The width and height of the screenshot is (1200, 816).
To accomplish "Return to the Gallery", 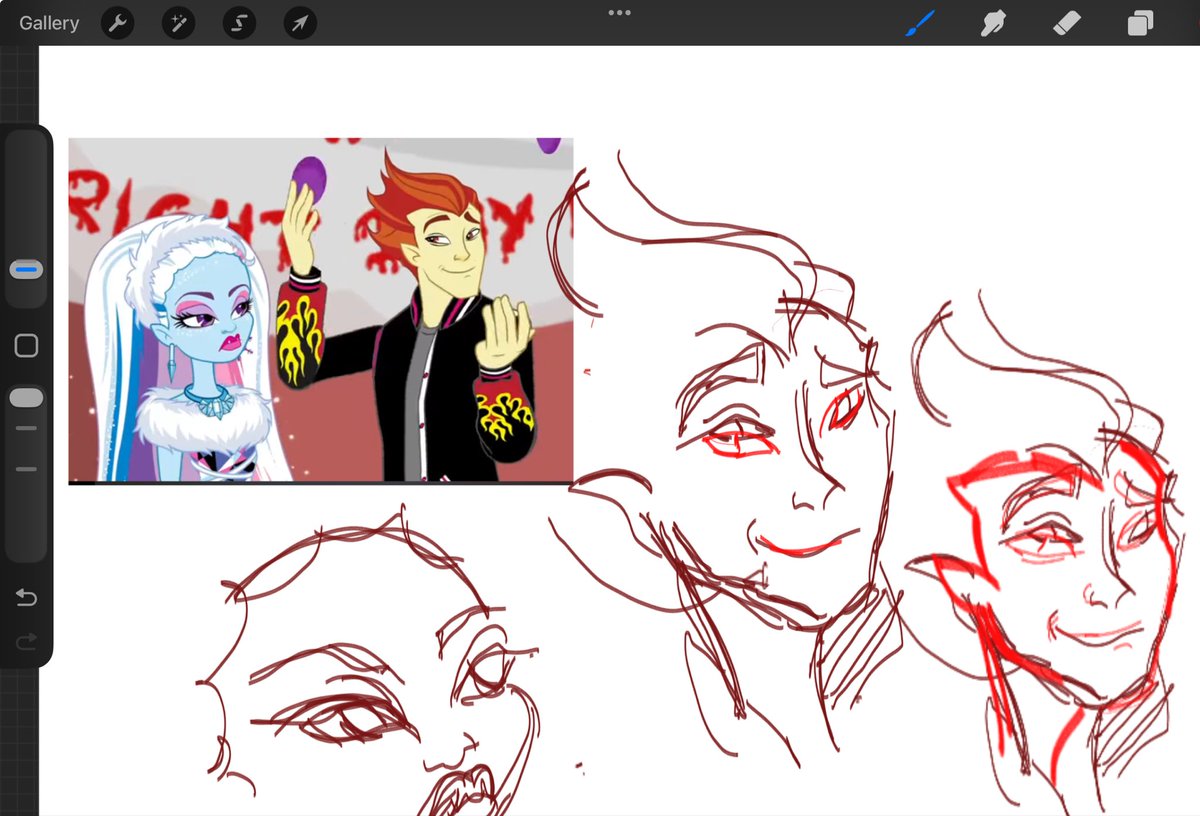I will (x=49, y=23).
